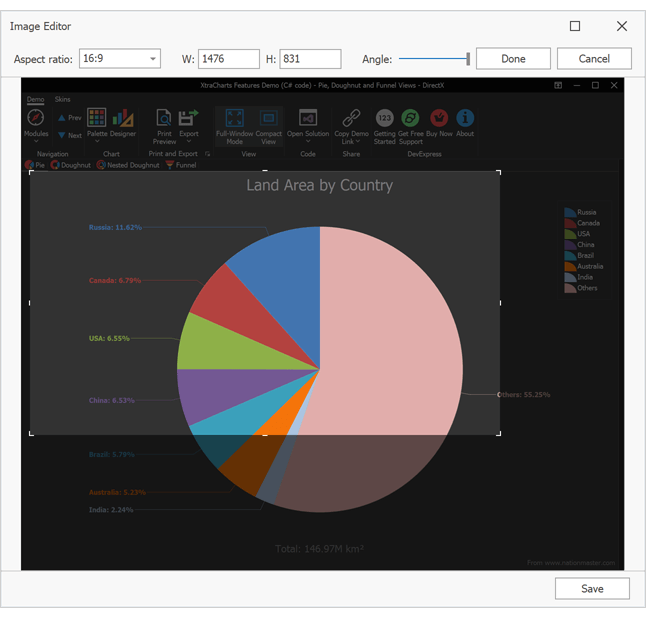Expand the Export dropdown arrow
The width and height of the screenshot is (646, 618).
(189, 141)
